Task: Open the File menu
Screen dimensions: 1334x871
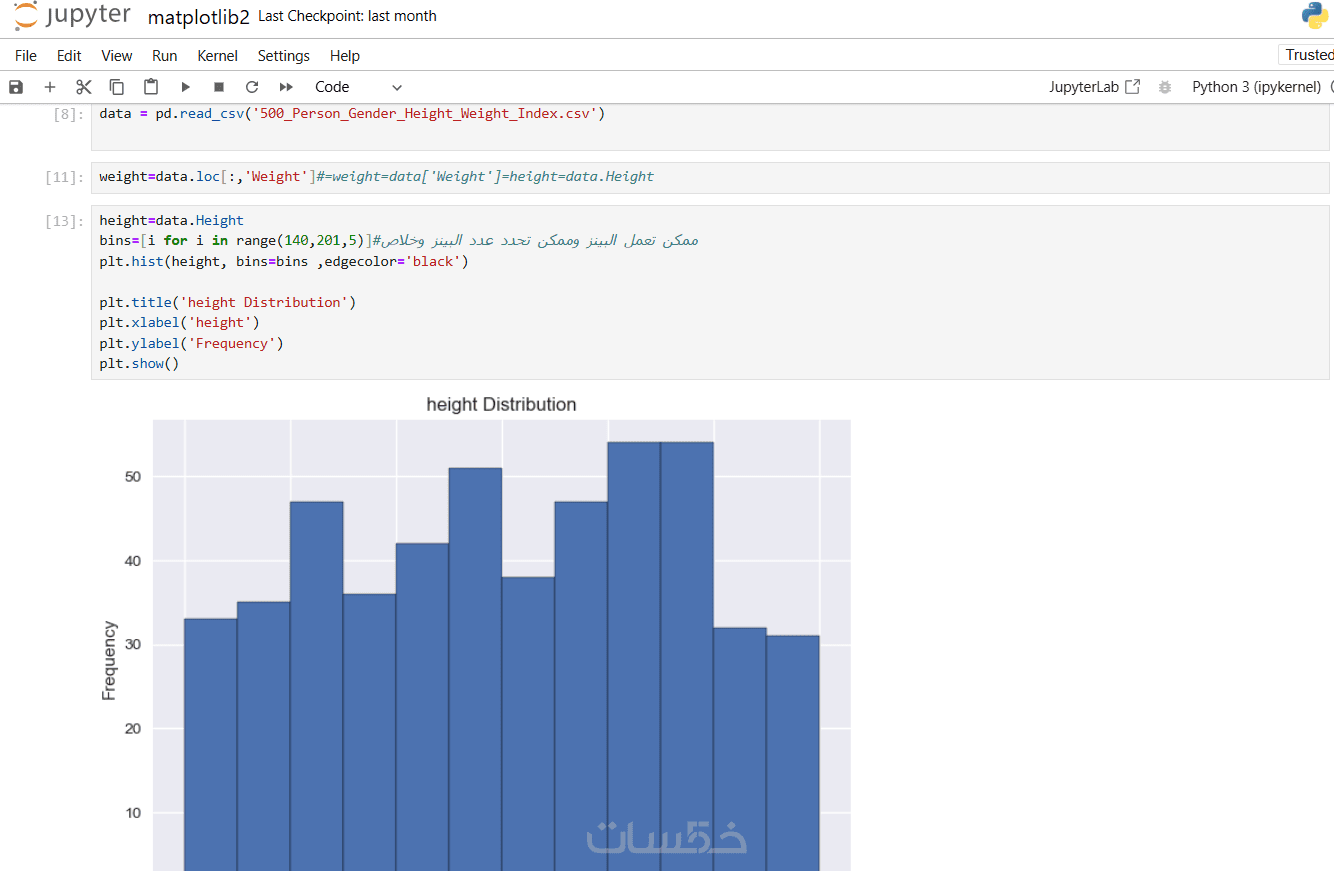Action: pos(26,56)
